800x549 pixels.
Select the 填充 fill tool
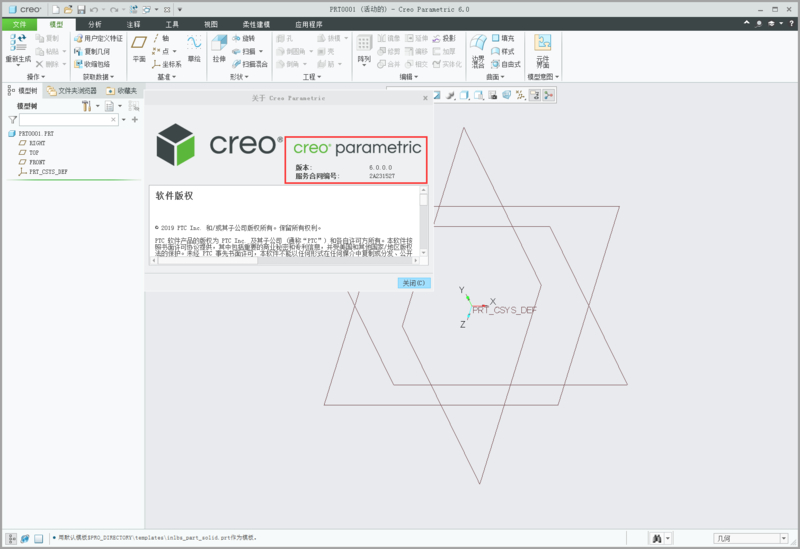[503, 38]
